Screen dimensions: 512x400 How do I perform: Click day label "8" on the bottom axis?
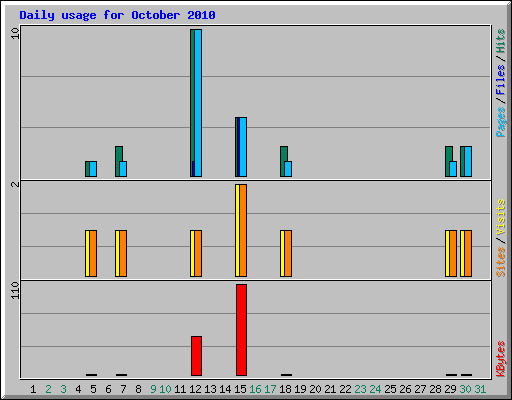coord(138,389)
